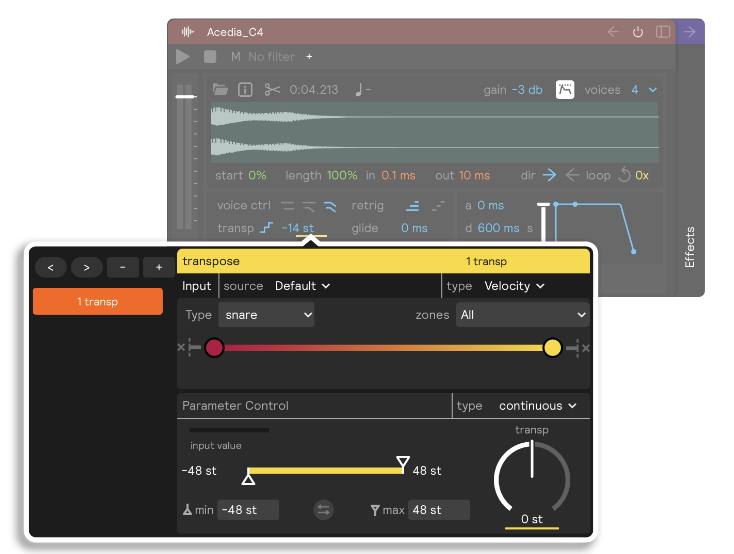734x554 pixels.
Task: Click the min triangle marker on range bar
Action: click(x=248, y=479)
